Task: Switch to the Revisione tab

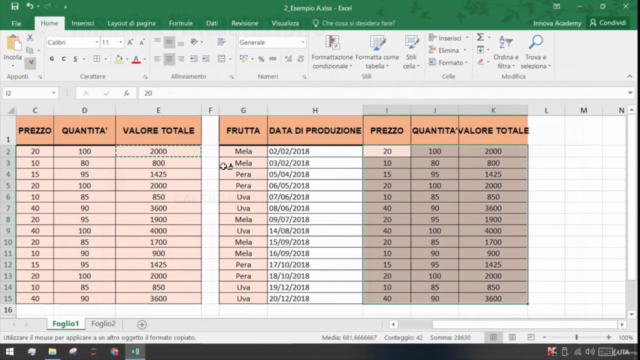Action: [245, 23]
